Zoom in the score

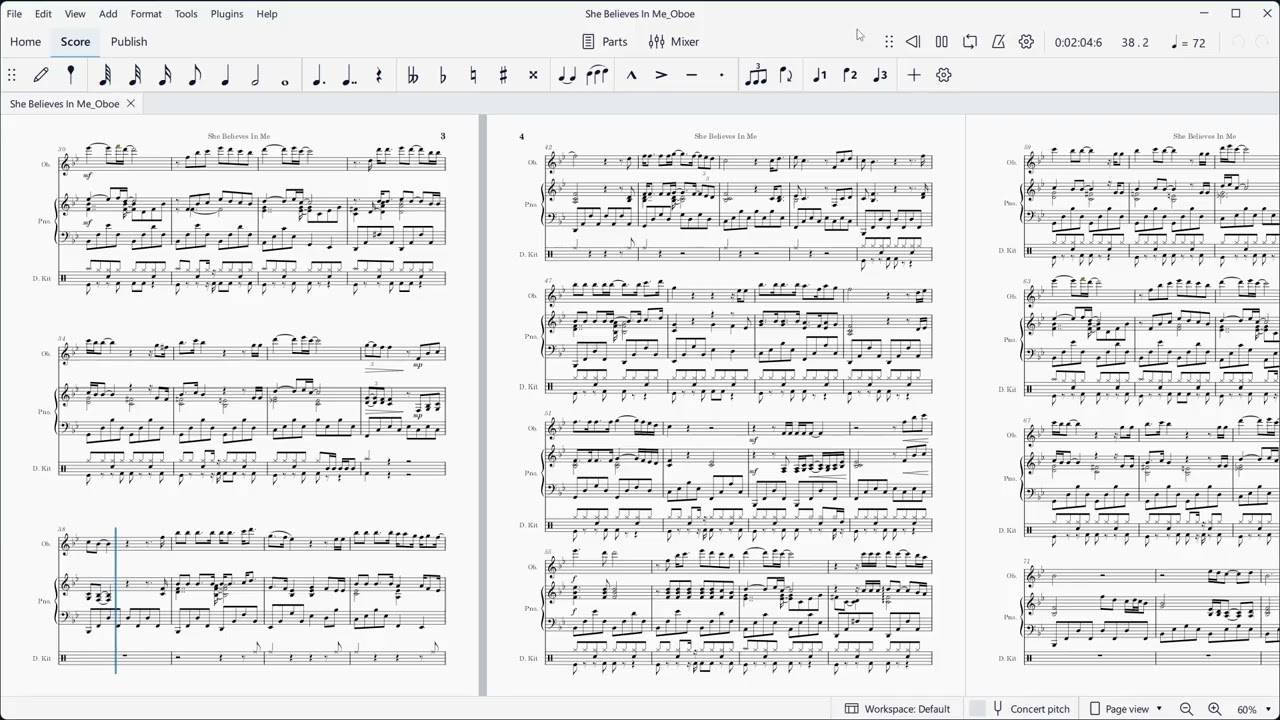coord(1214,709)
